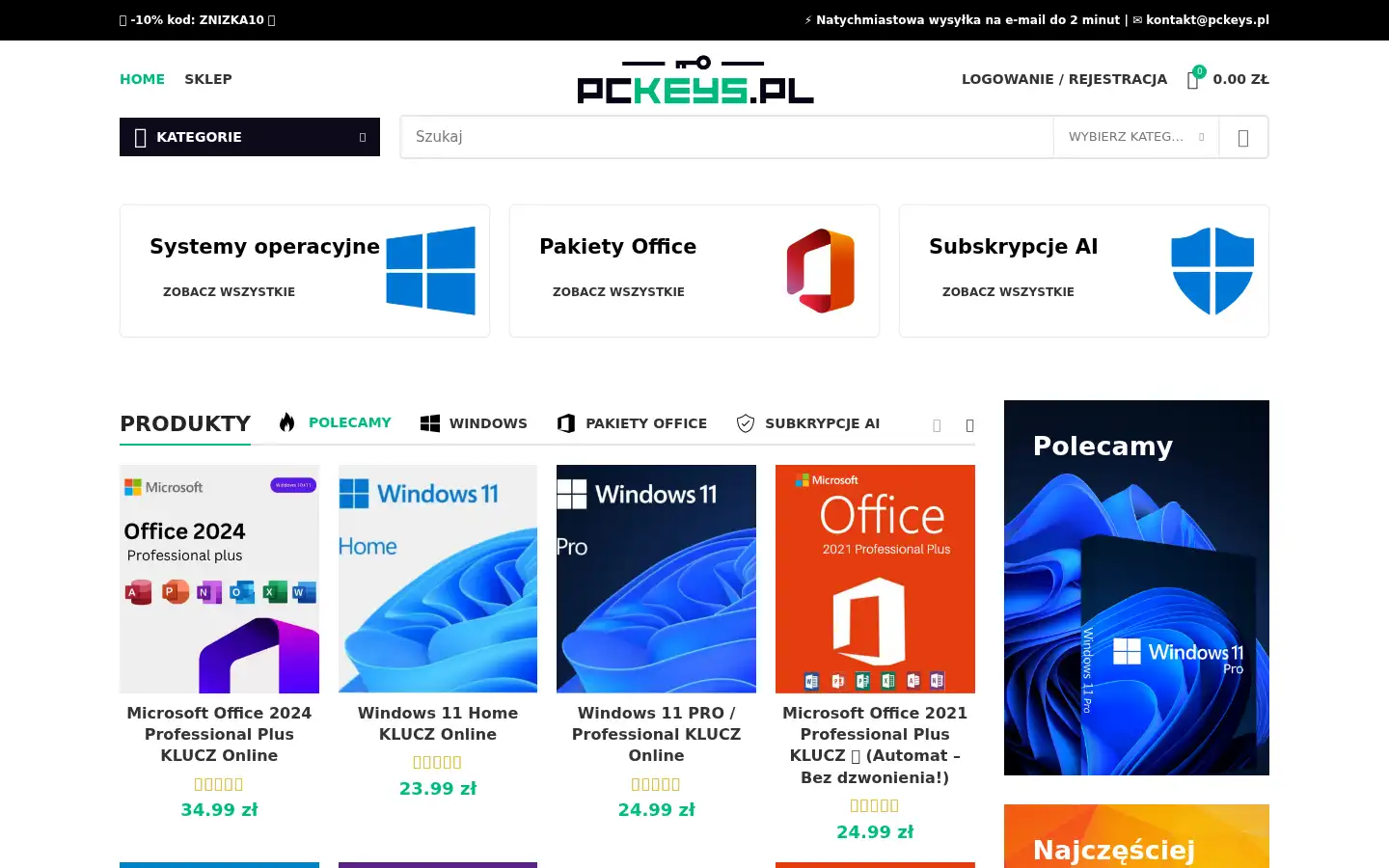The image size is (1389, 868).
Task: Click the Office 2024 product image
Action: 219,579
